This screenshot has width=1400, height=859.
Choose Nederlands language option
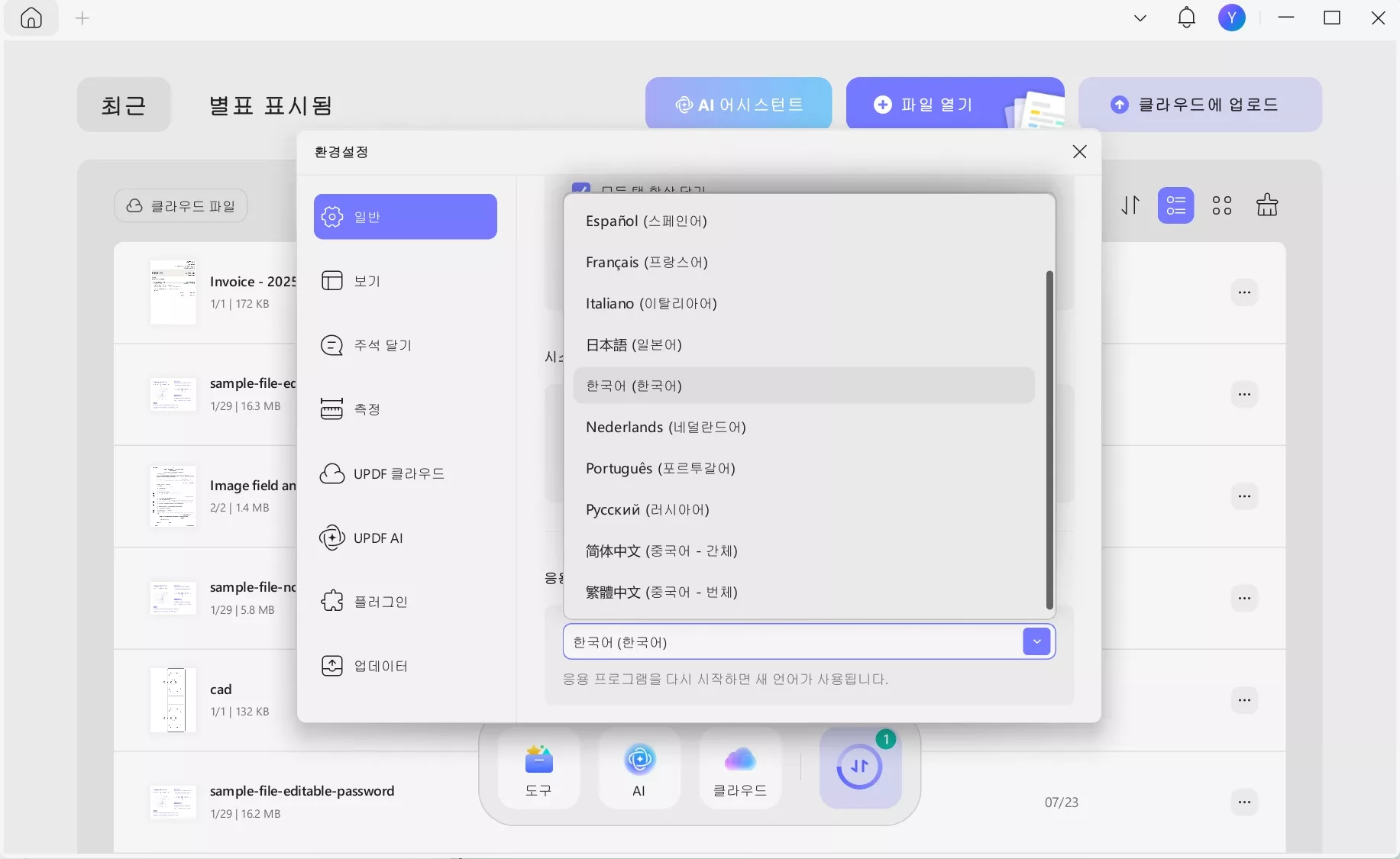tap(803, 427)
